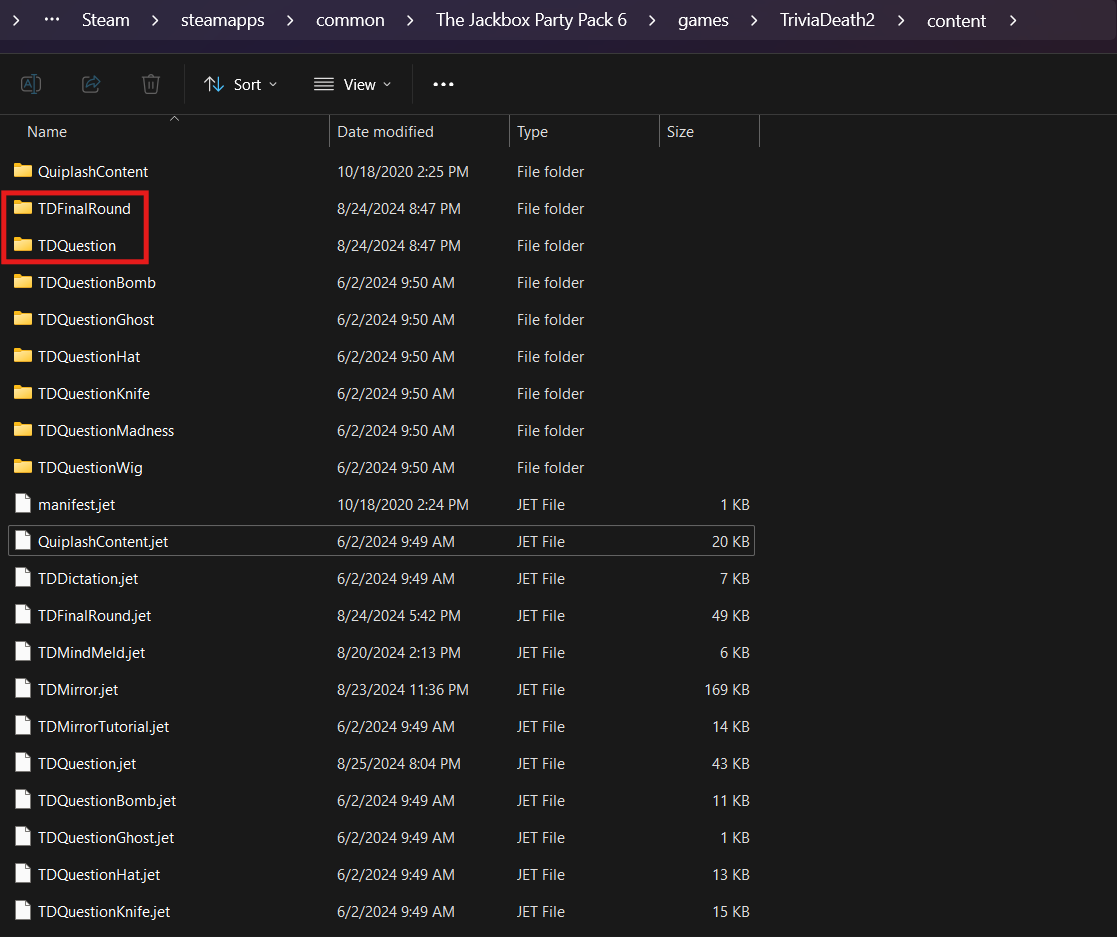Click the TDQuestionHat.jet file name
The width and height of the screenshot is (1117, 937).
[99, 874]
